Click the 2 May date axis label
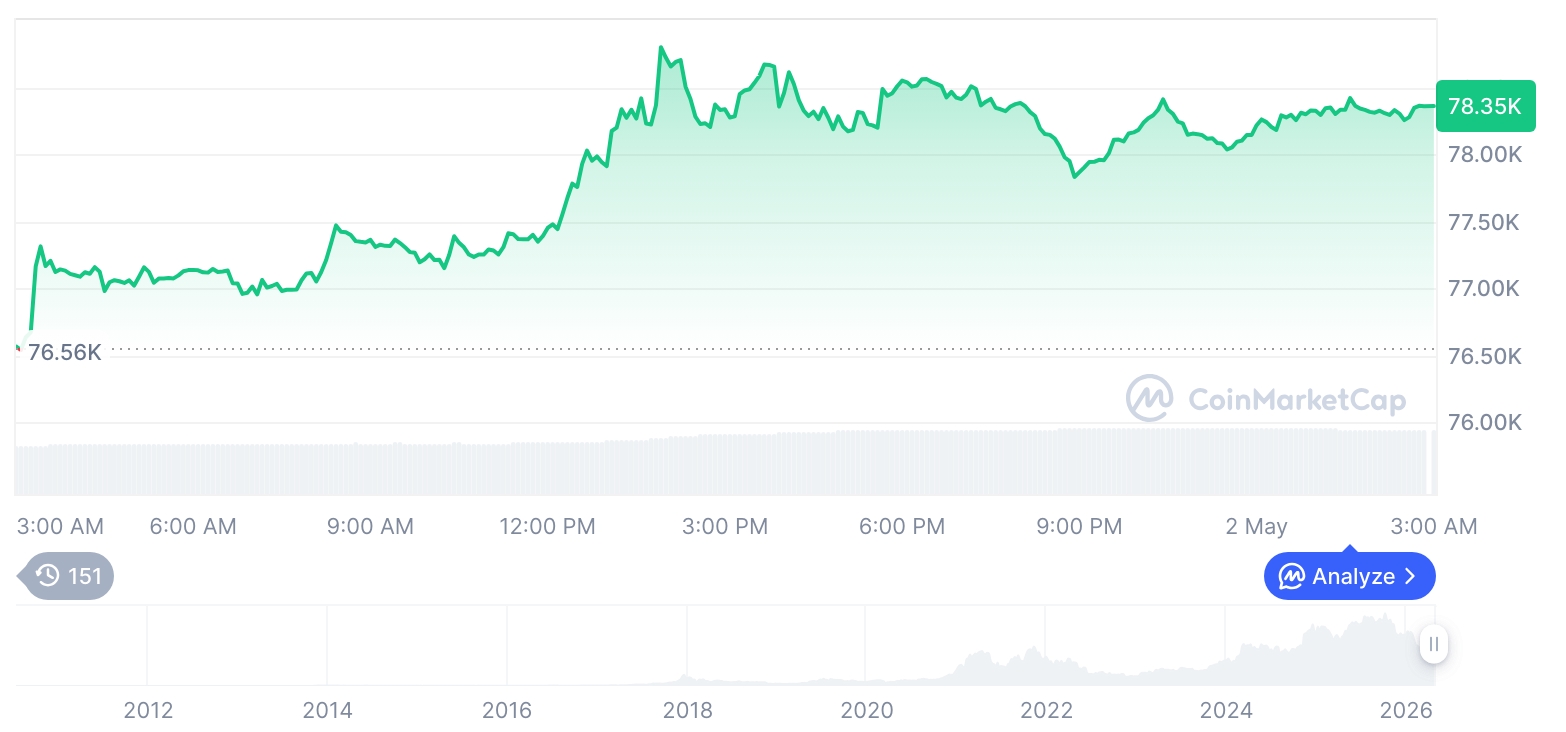This screenshot has width=1566, height=732. pyautogui.click(x=1257, y=526)
